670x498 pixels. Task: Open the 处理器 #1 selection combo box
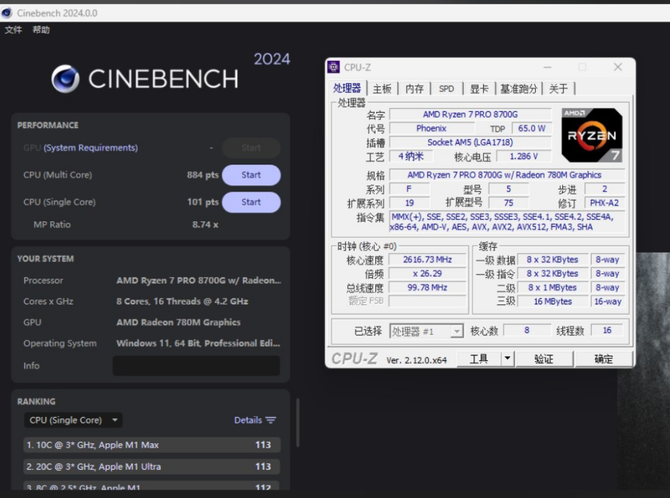coord(426,331)
